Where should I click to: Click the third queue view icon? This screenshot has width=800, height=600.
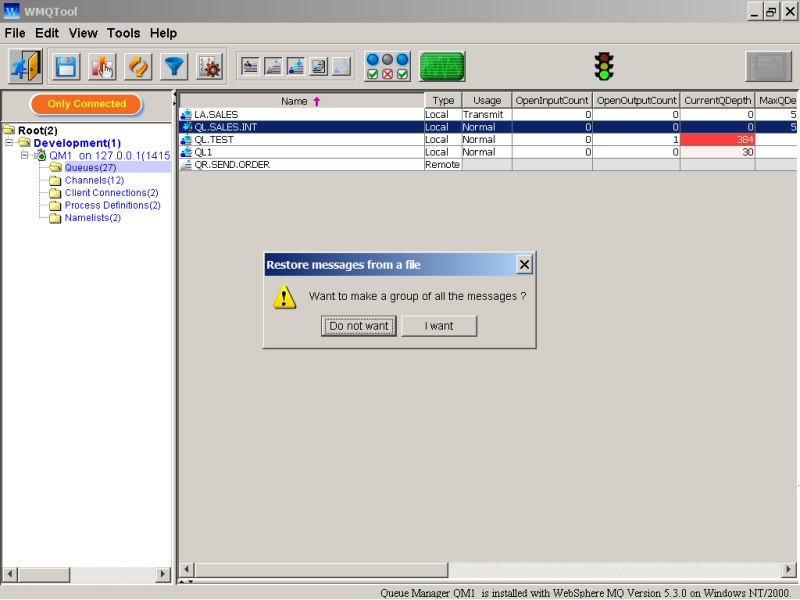[296, 67]
